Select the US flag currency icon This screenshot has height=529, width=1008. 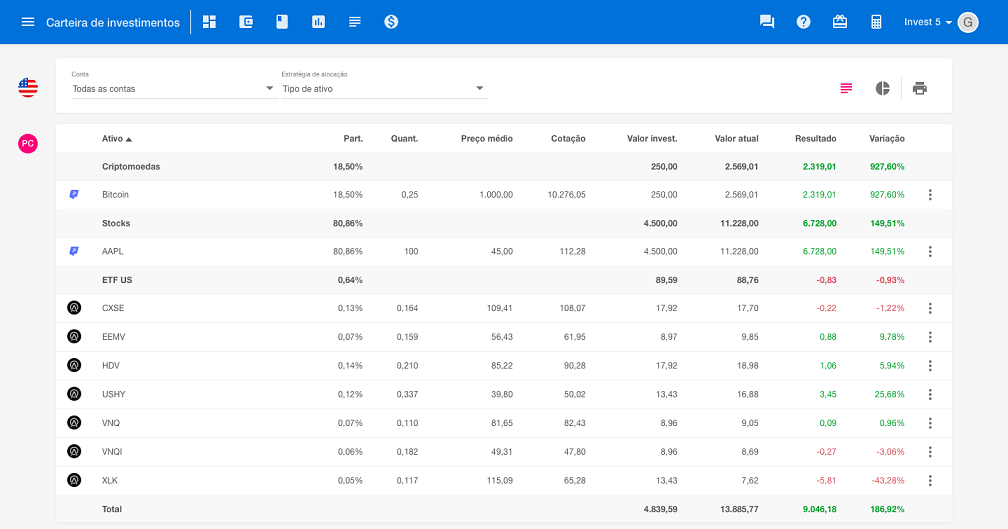tap(28, 88)
